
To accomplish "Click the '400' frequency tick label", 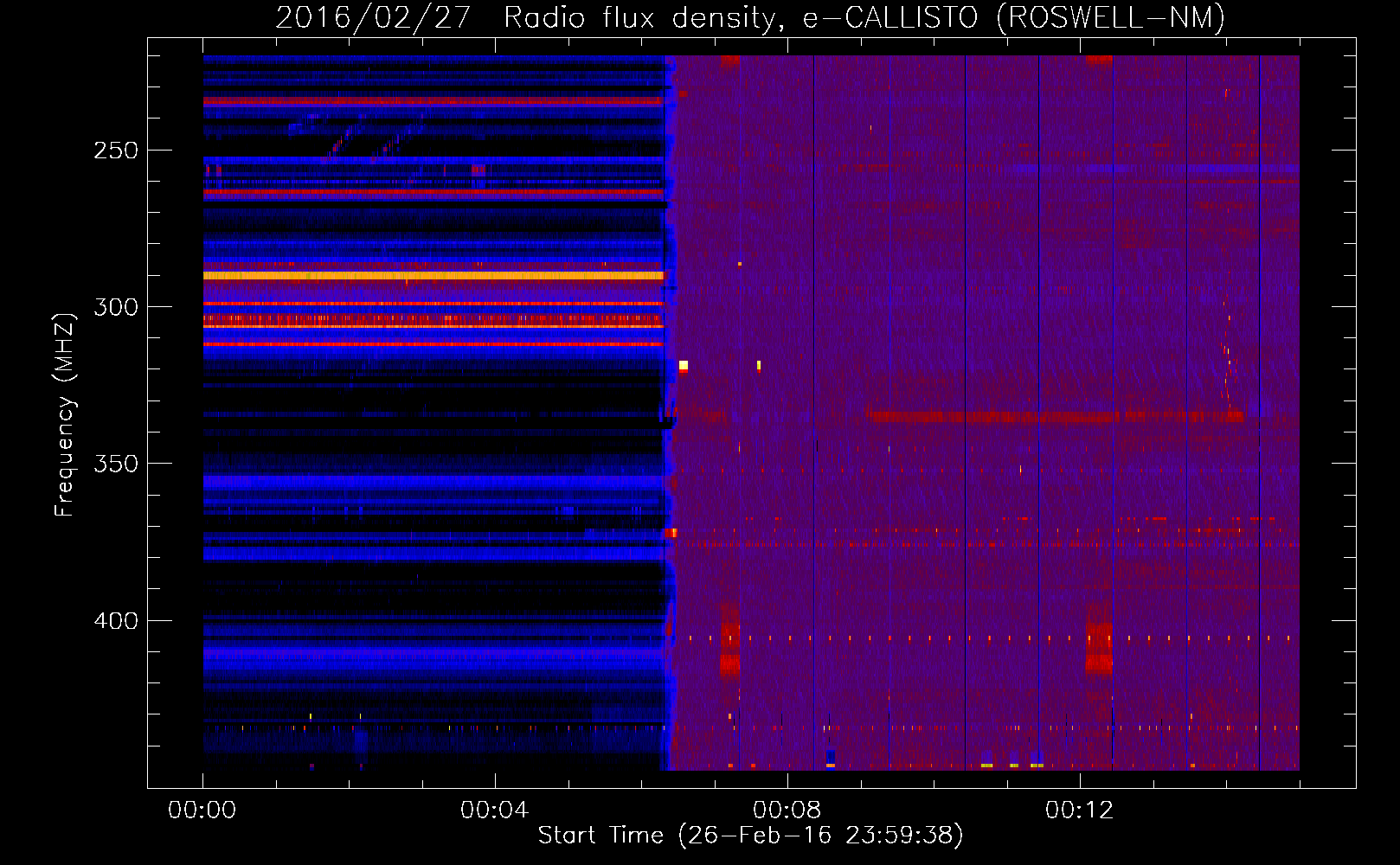I will [x=116, y=621].
